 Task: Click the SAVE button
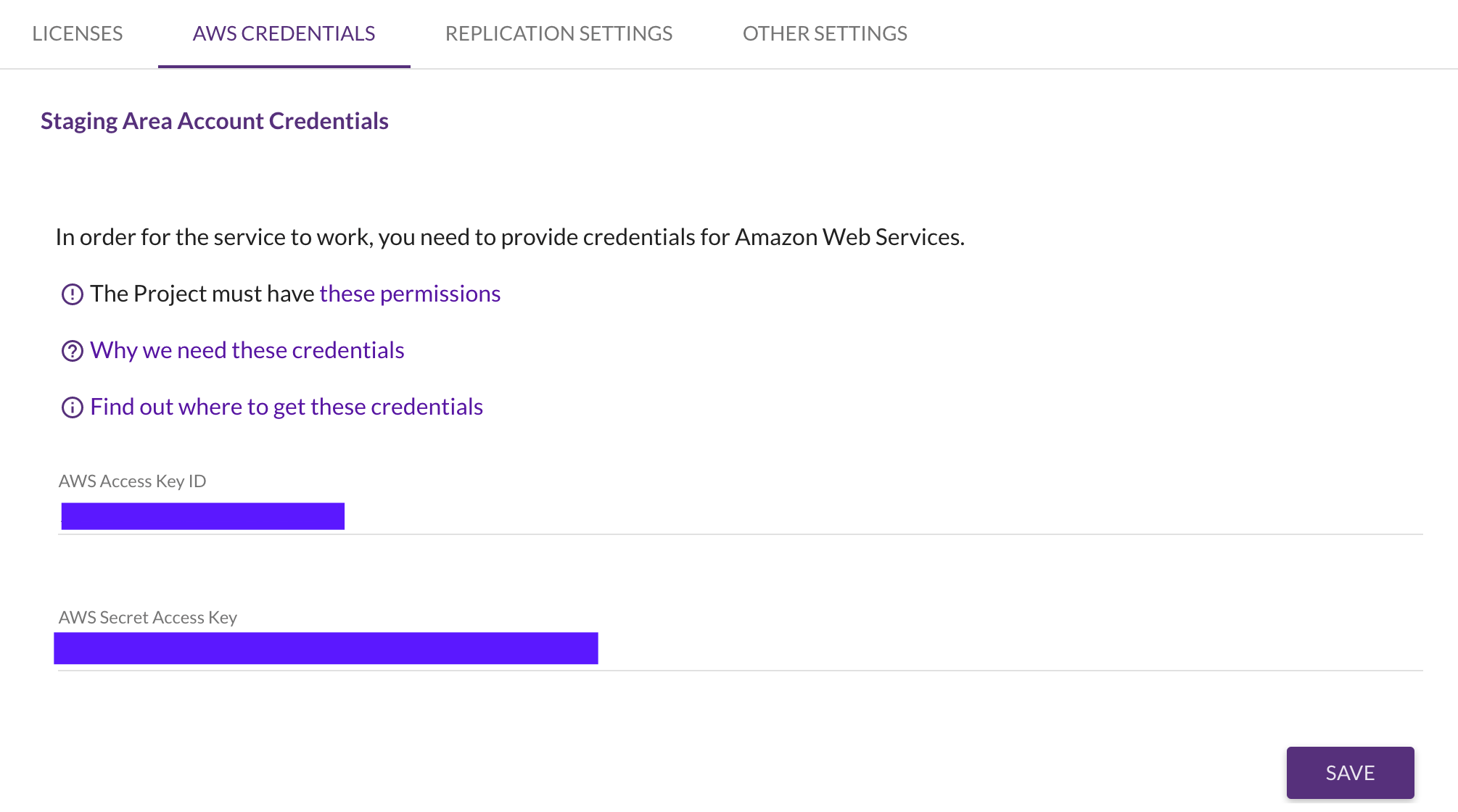(x=1350, y=772)
